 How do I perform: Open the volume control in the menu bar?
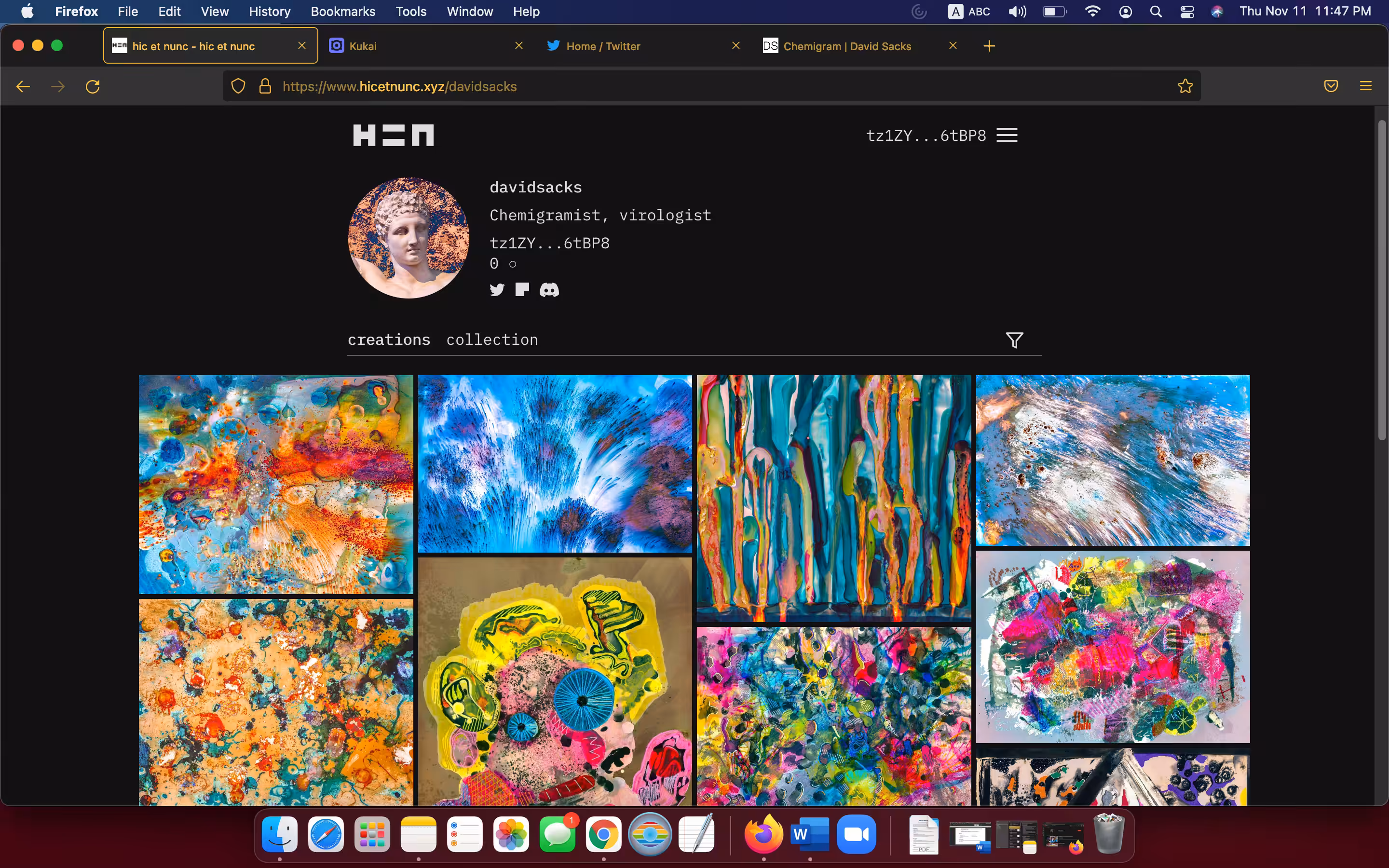pos(1017,12)
